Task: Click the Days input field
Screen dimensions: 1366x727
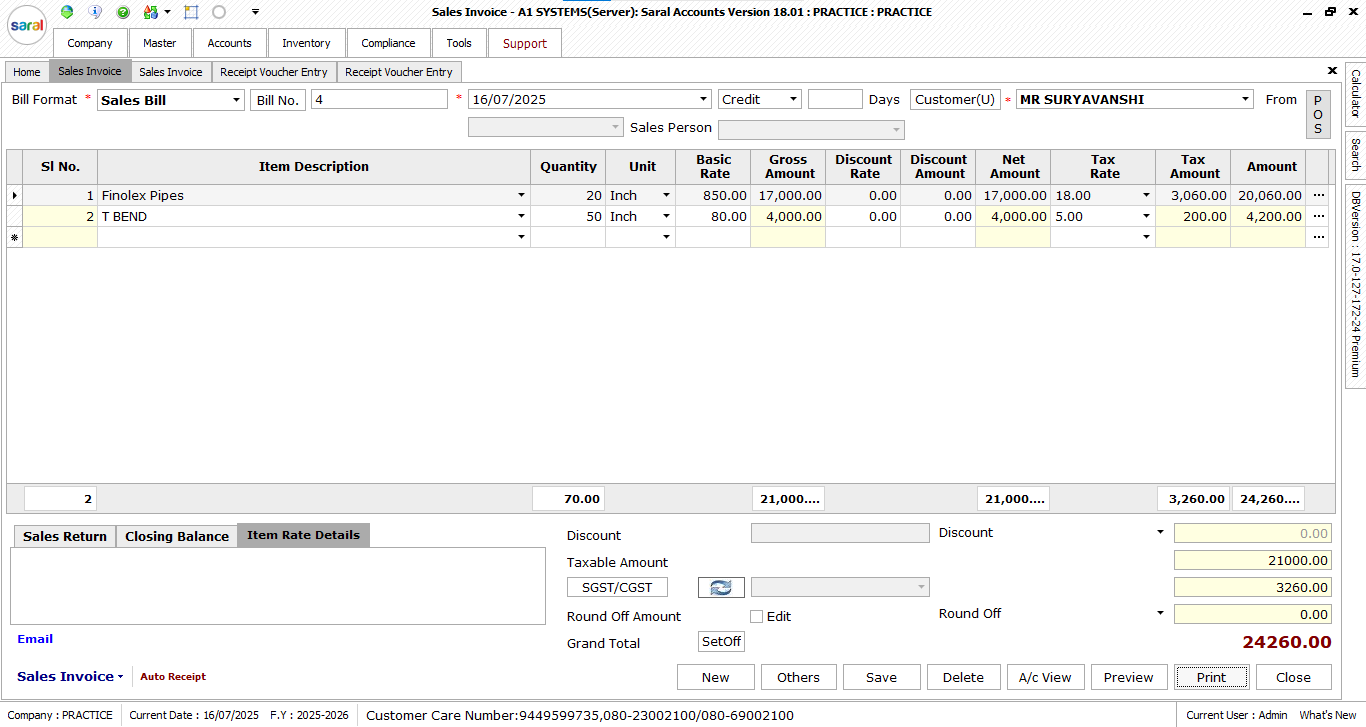Action: (x=835, y=100)
